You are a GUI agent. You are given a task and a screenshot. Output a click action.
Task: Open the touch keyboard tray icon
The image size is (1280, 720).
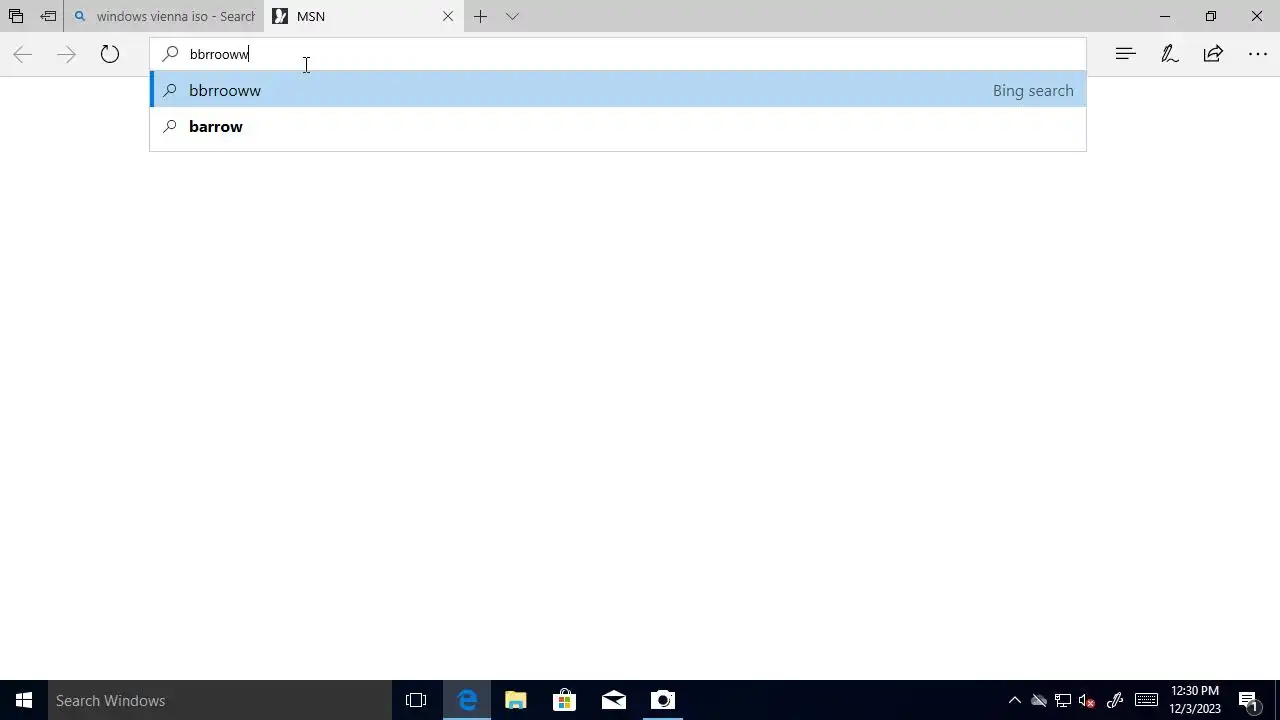pyautogui.click(x=1146, y=700)
